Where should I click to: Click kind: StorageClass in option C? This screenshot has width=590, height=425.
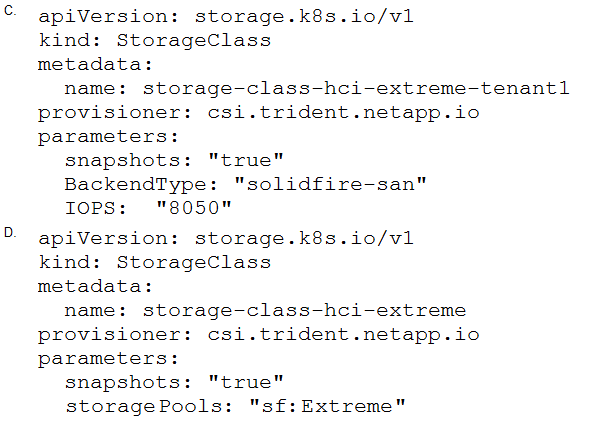[x=155, y=40]
